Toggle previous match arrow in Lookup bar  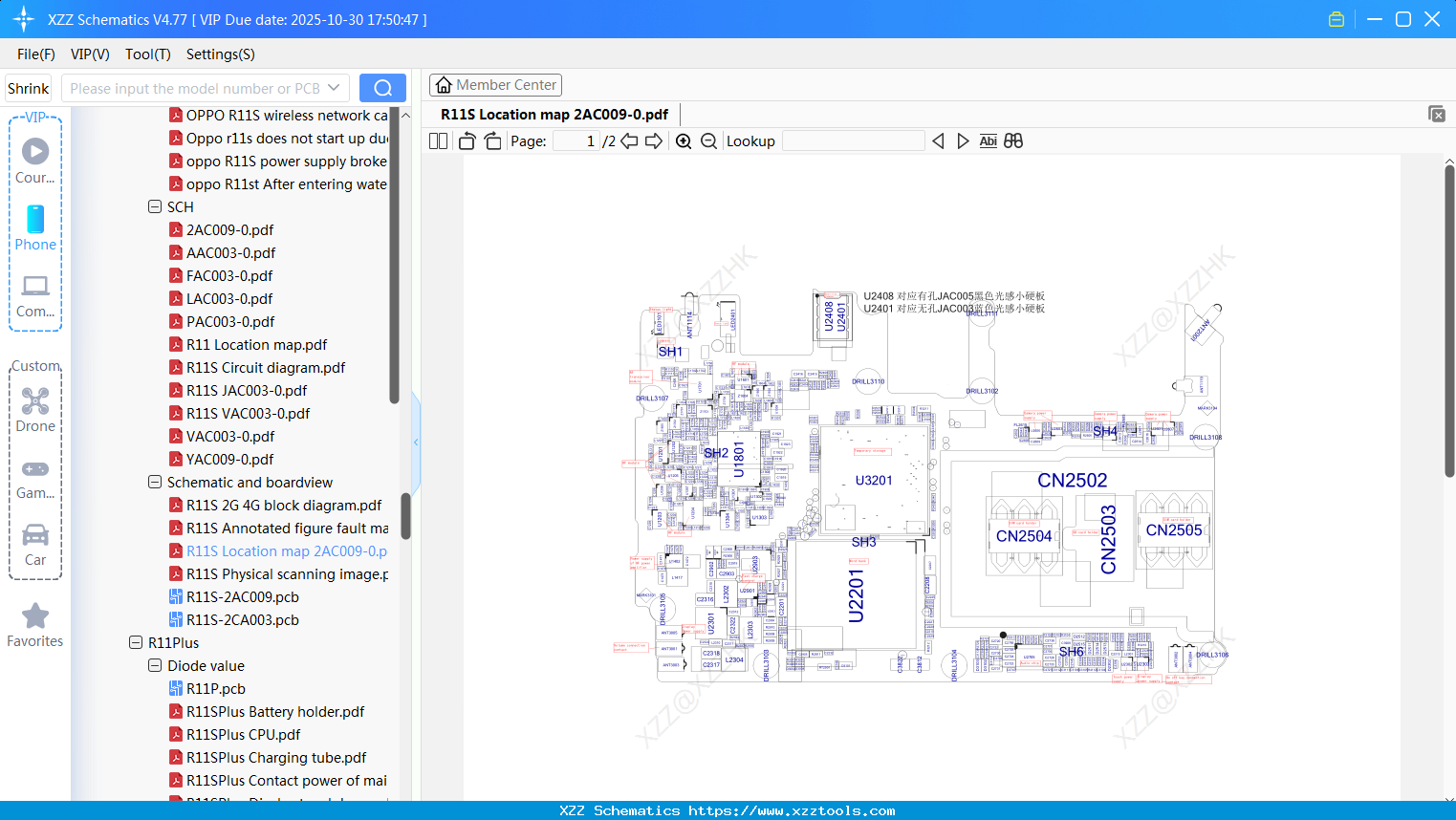tap(938, 140)
